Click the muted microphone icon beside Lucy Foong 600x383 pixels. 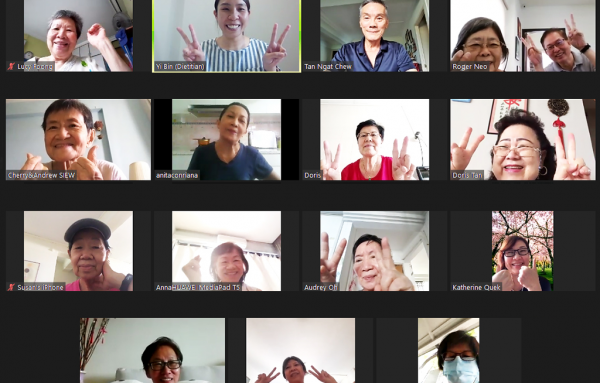[11, 67]
